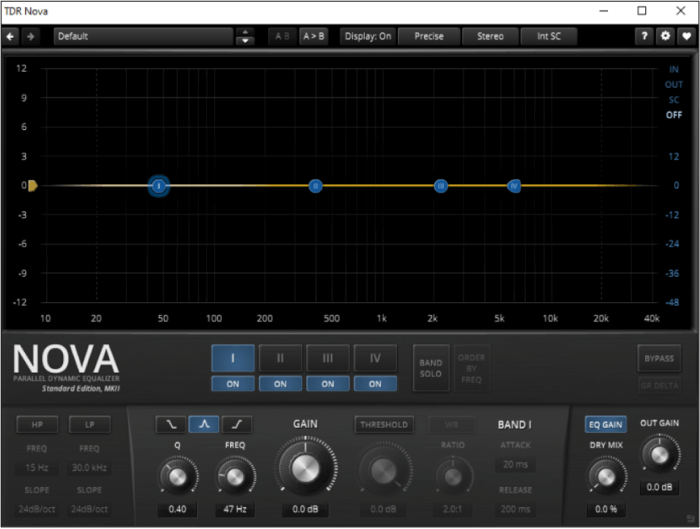Viewport: 700px width, 529px height.
Task: Click the yellow EQ gain marker at 0 dB
Action: pyautogui.click(x=33, y=186)
